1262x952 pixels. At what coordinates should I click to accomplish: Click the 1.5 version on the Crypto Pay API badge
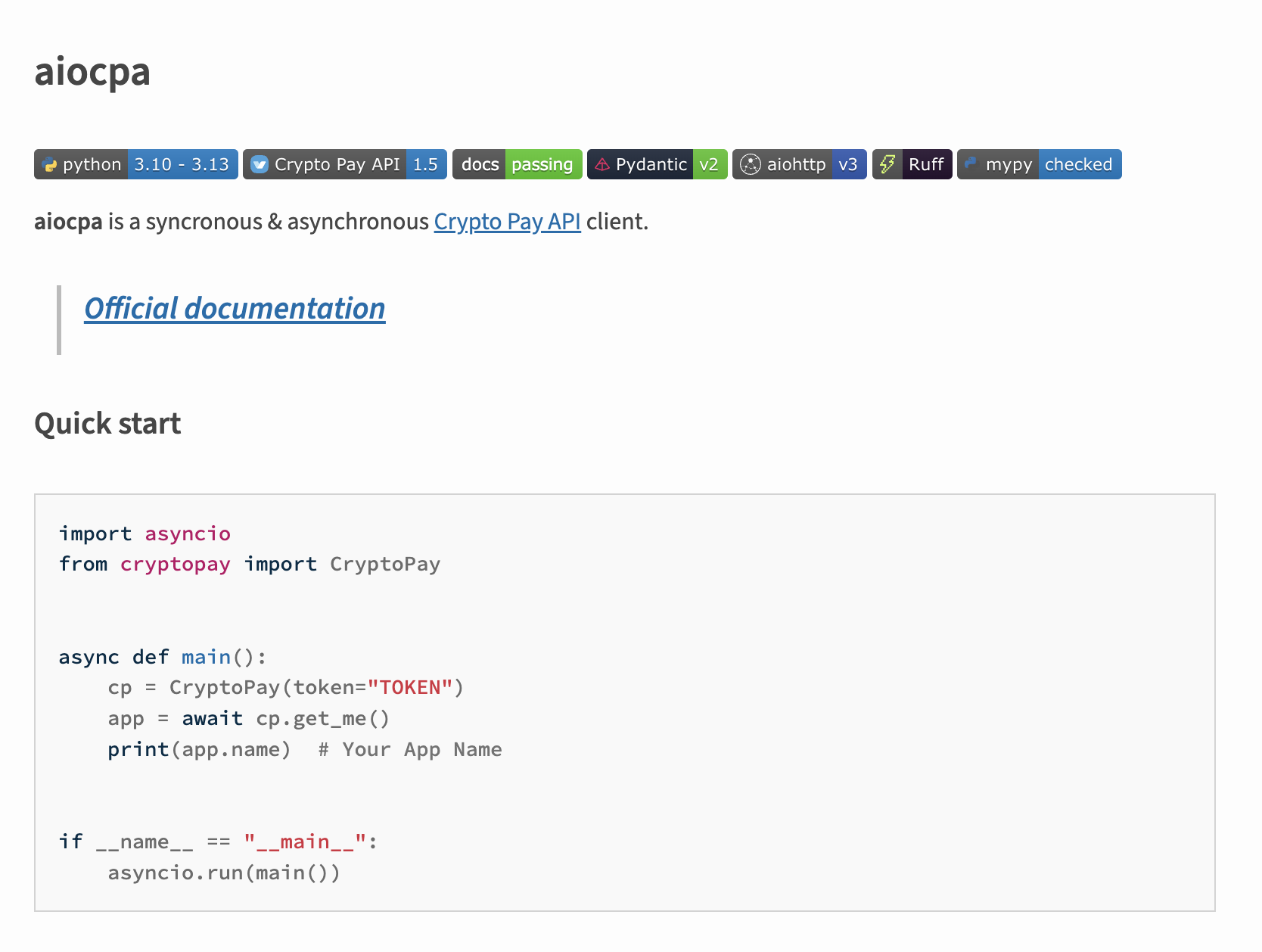427,164
